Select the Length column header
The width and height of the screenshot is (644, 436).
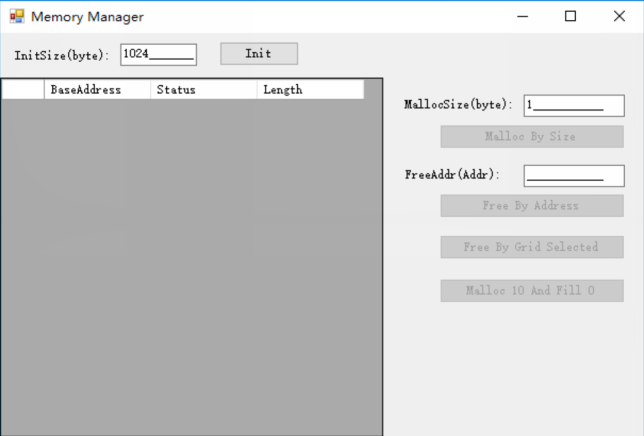point(309,90)
